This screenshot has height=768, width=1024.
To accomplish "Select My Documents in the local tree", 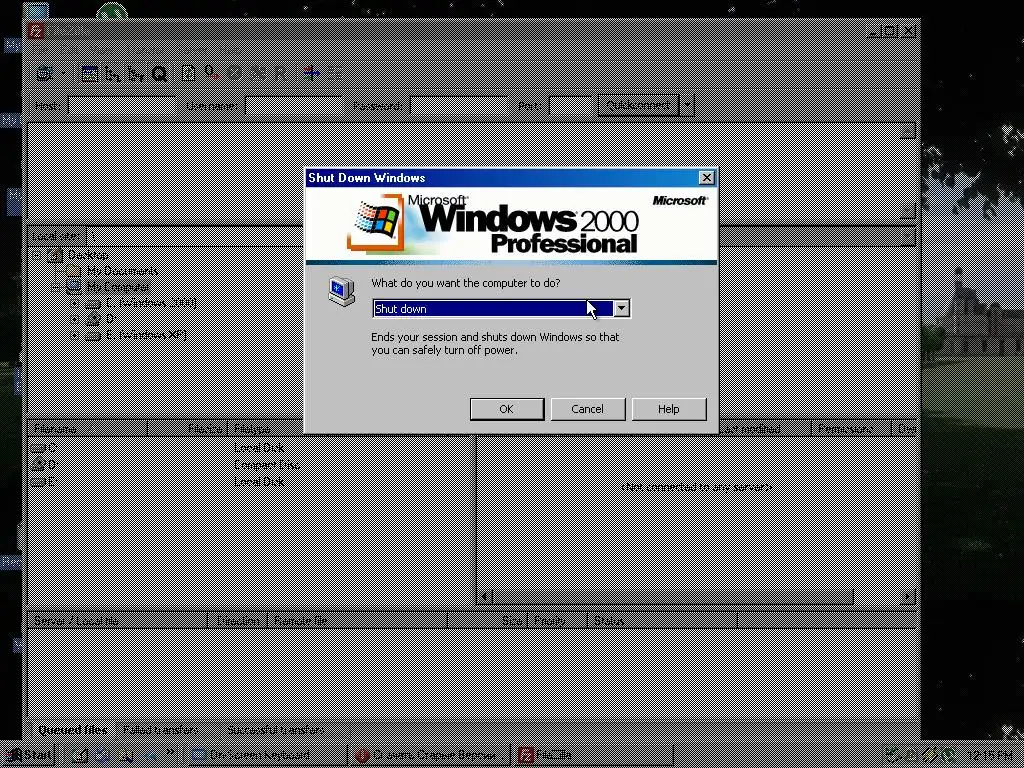I will (x=122, y=271).
